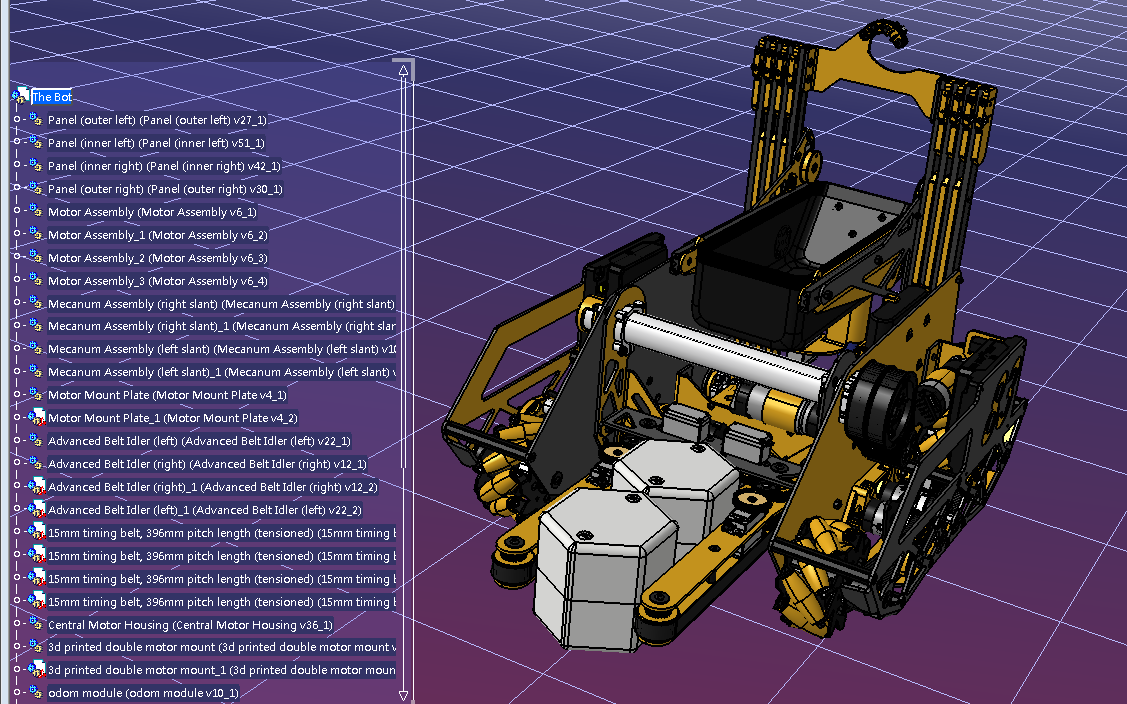Screen dimensions: 1127x704
Task: Click the Motor Mount Plate_1 icon
Action: click(35, 418)
